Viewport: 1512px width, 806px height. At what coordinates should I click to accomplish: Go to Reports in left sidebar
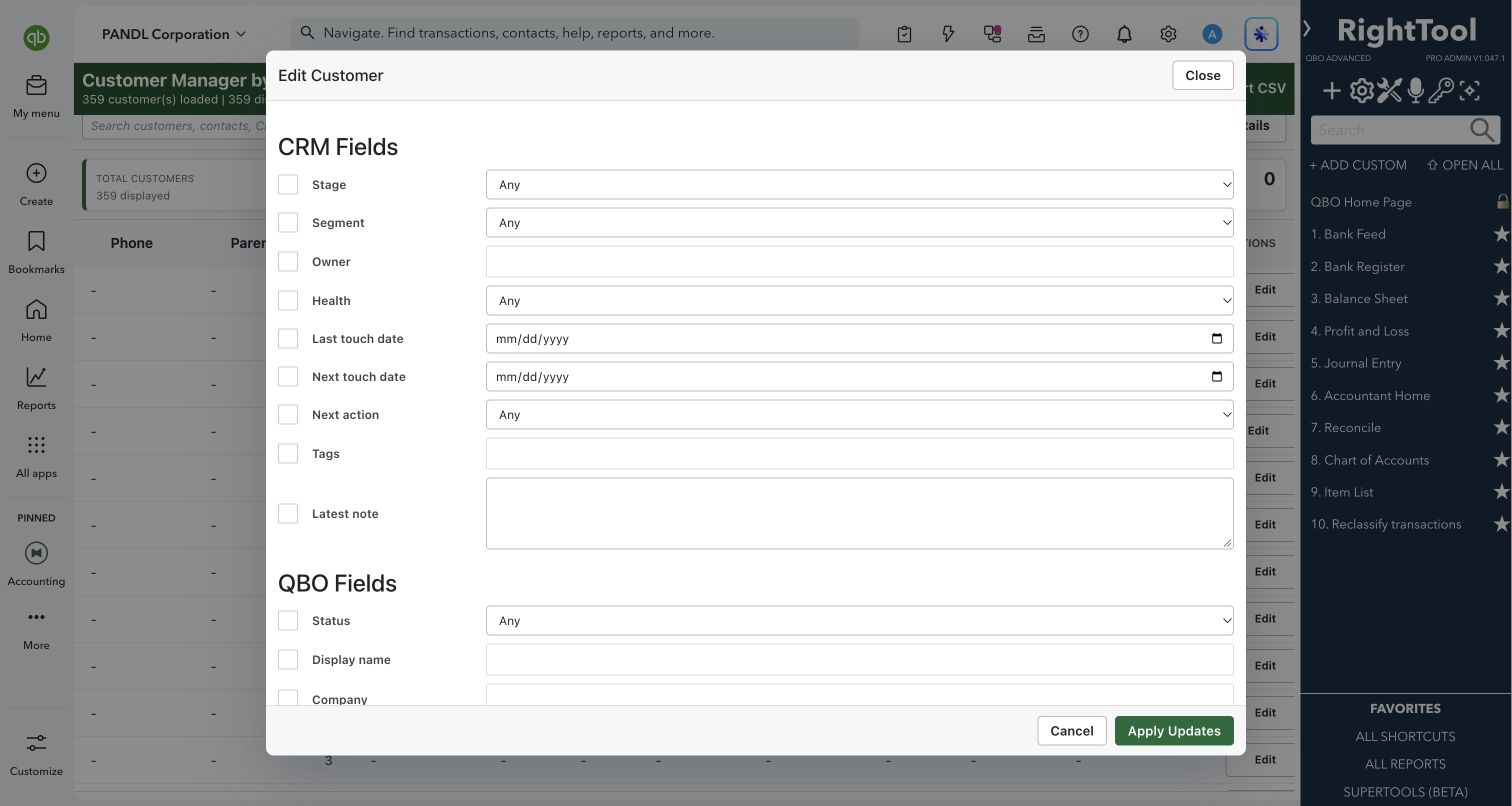36,387
